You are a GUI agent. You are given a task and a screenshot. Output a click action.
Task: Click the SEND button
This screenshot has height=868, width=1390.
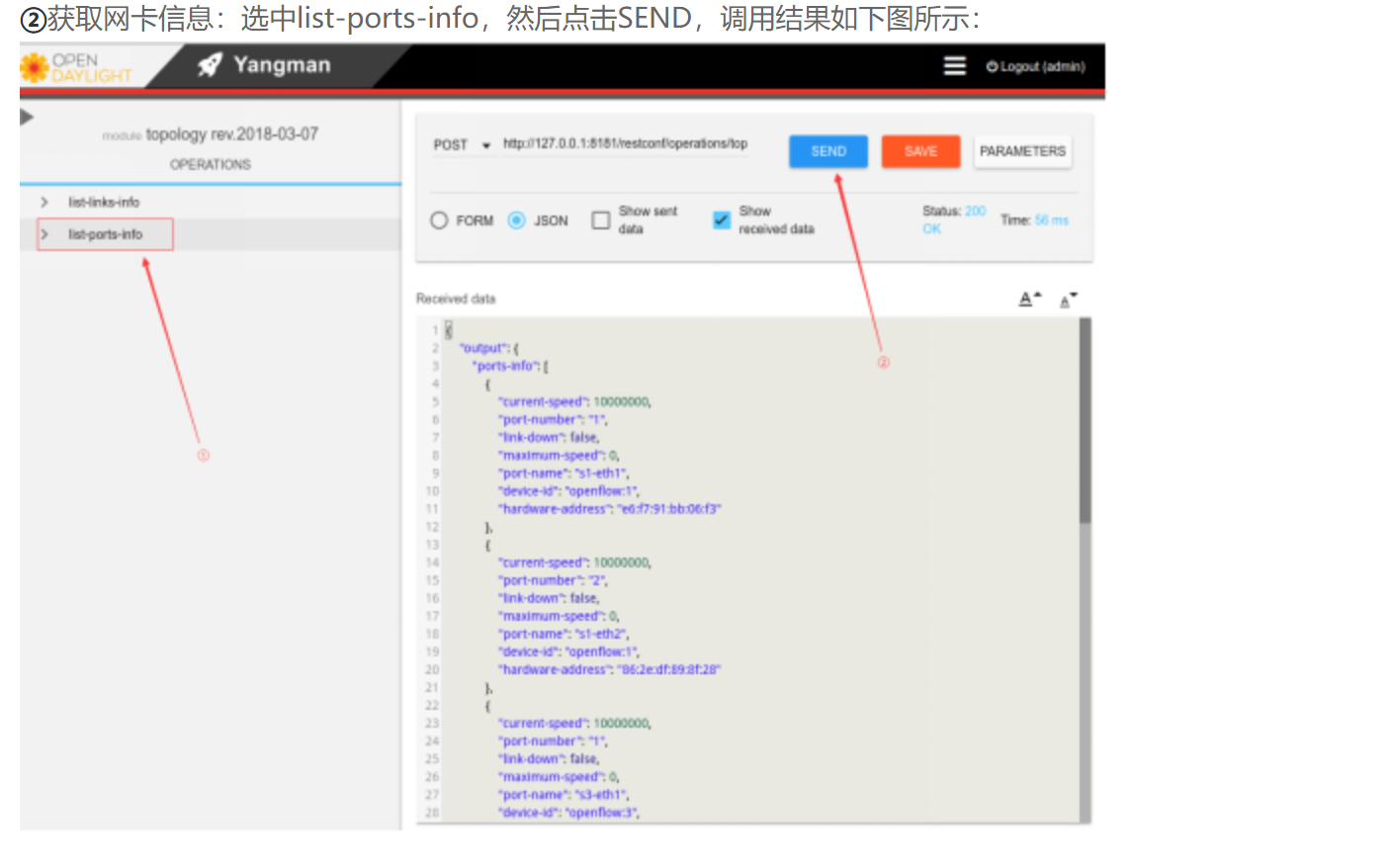pos(827,150)
